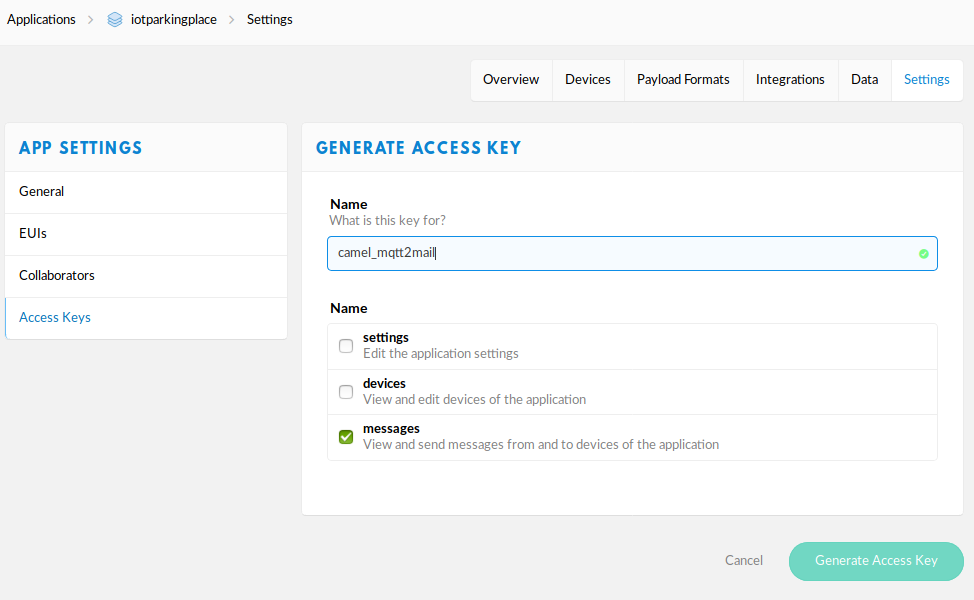Click the iotparkingplace application stack icon

[115, 20]
